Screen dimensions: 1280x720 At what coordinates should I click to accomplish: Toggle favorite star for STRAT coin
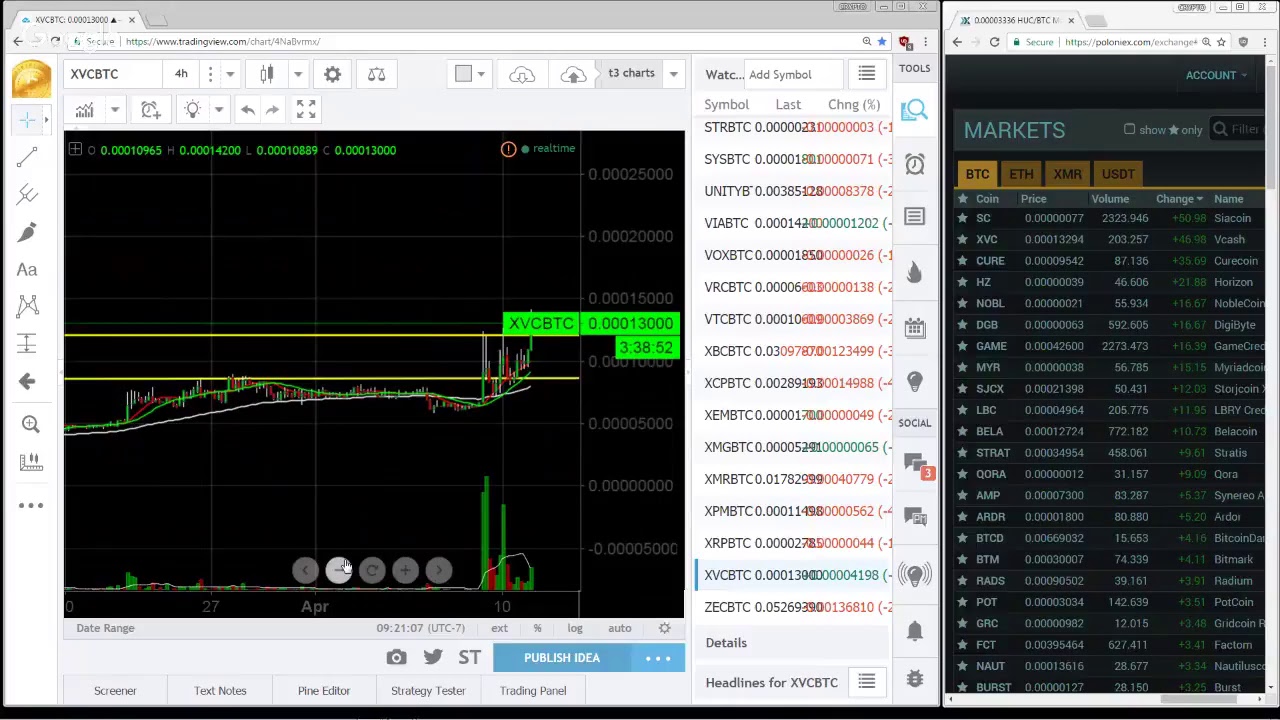962,452
